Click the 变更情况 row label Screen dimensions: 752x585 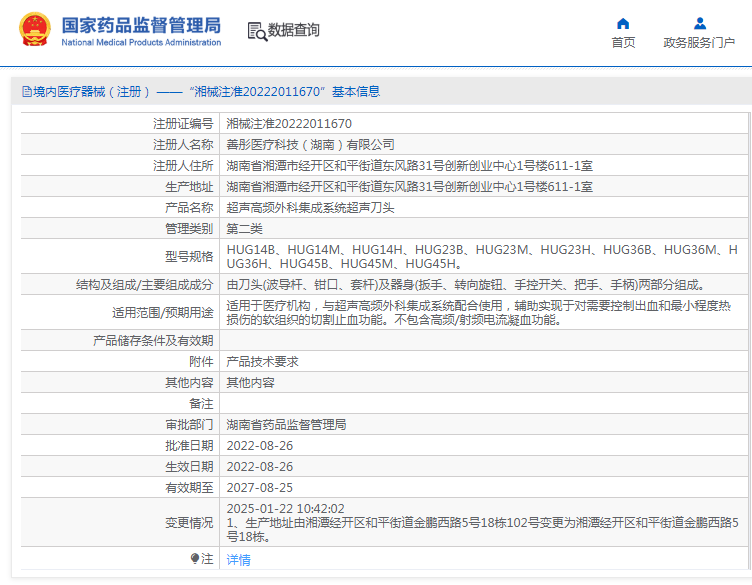(189, 522)
